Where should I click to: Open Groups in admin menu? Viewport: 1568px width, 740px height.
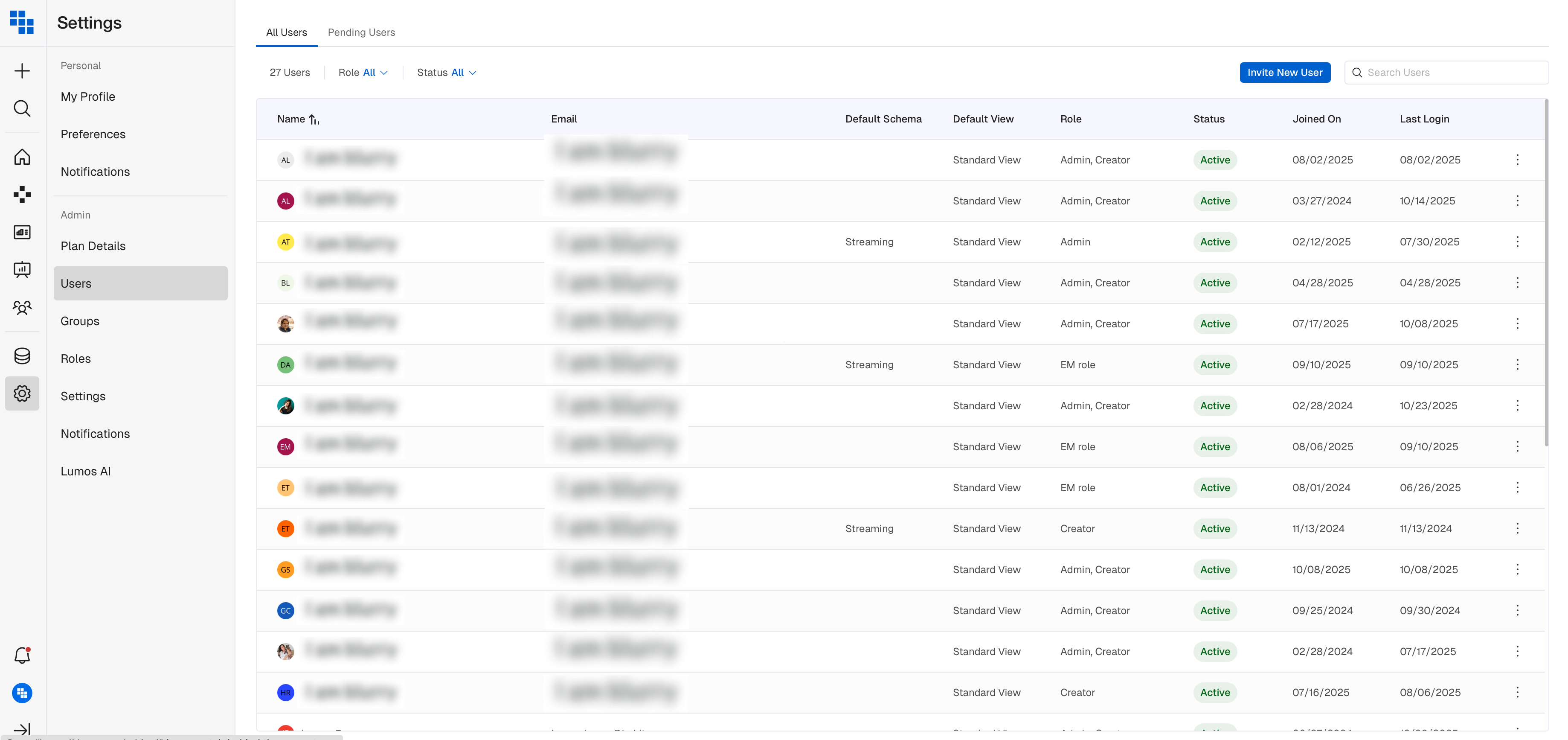(80, 321)
